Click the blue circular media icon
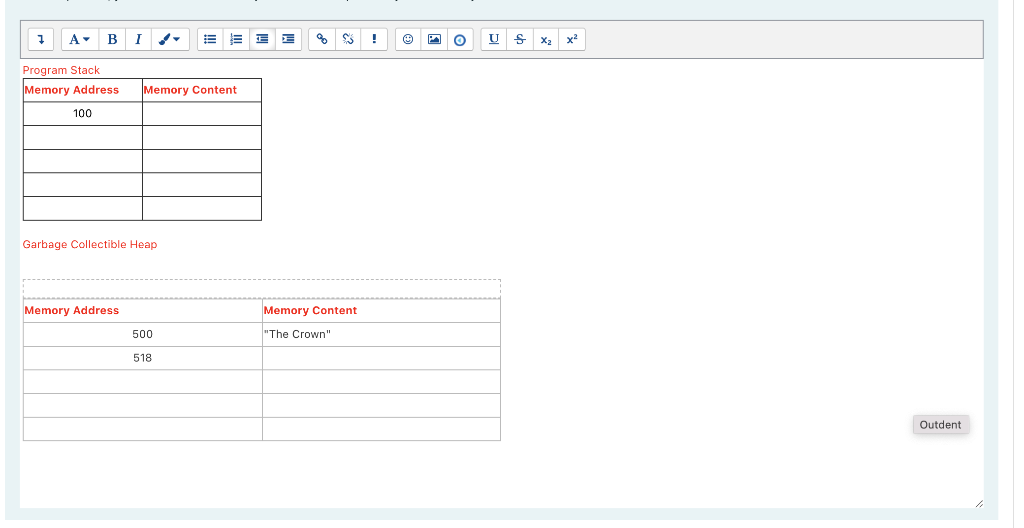 tap(460, 39)
